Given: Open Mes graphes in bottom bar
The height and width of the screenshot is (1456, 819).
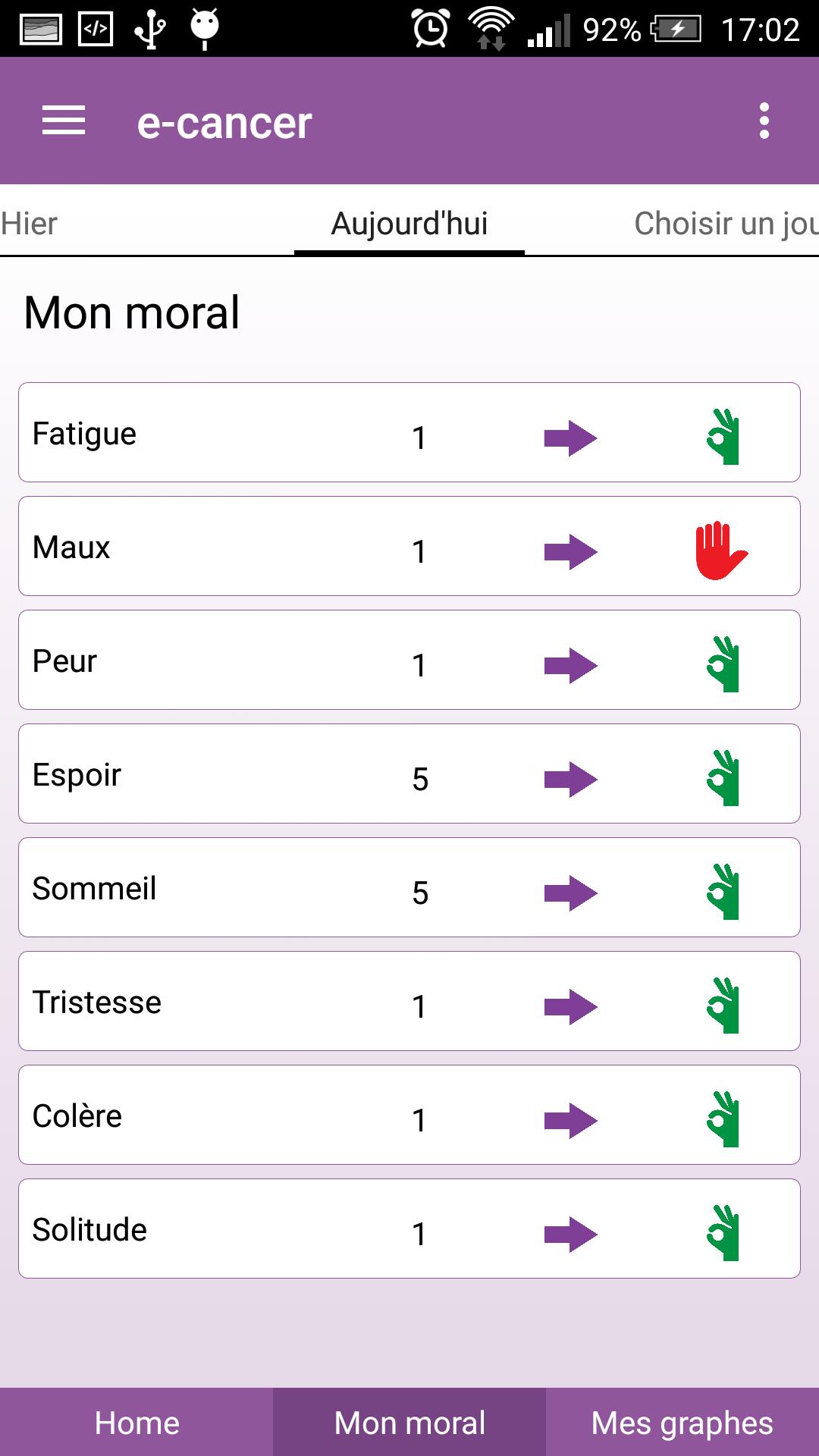Looking at the screenshot, I should coord(682,1423).
